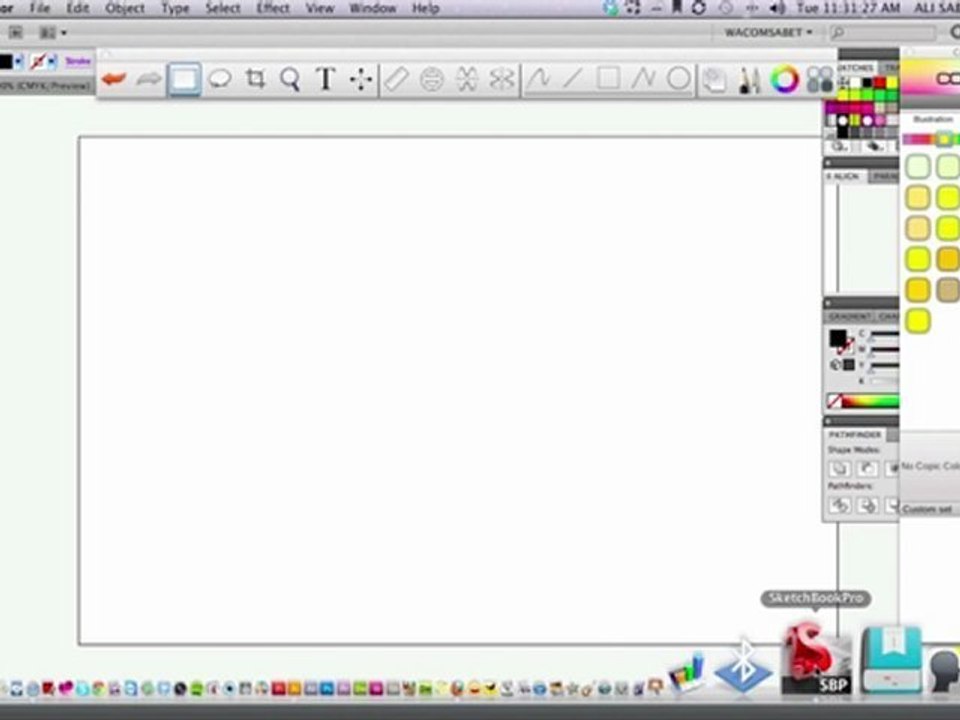
Task: Switch to the Swatches panel tab
Action: click(855, 67)
